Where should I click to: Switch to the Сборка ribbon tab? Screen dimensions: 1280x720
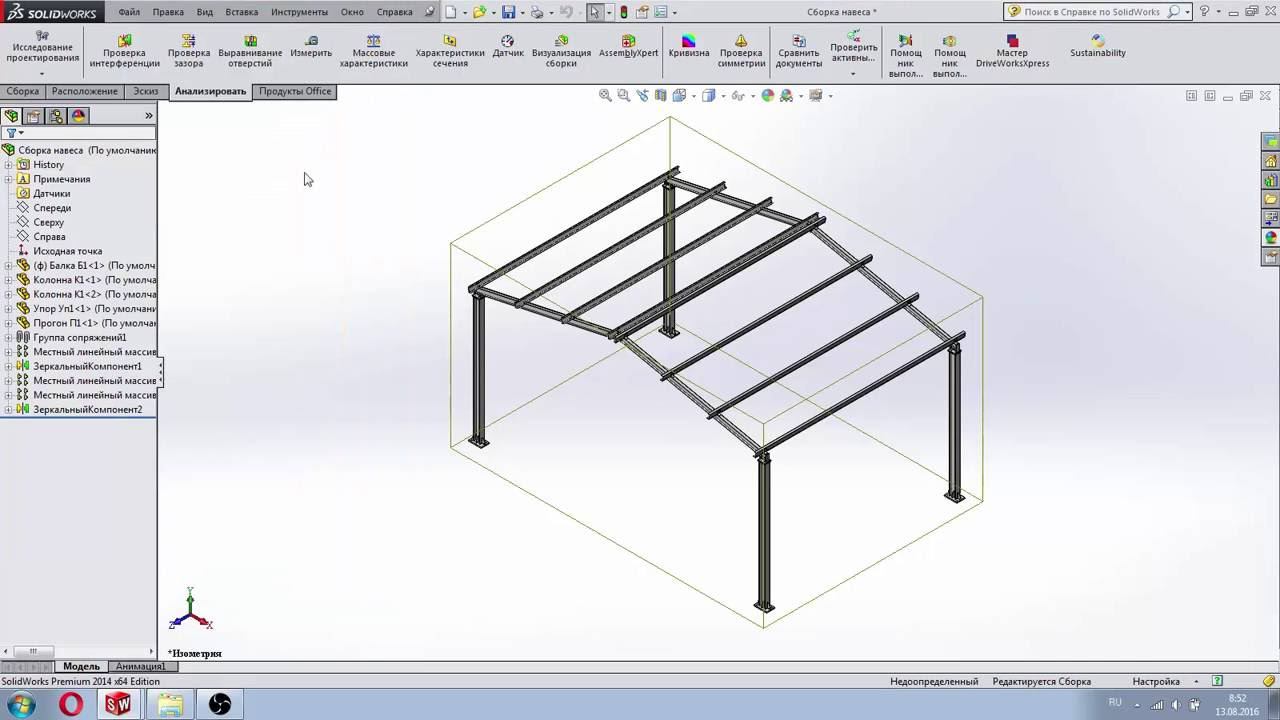click(x=23, y=91)
